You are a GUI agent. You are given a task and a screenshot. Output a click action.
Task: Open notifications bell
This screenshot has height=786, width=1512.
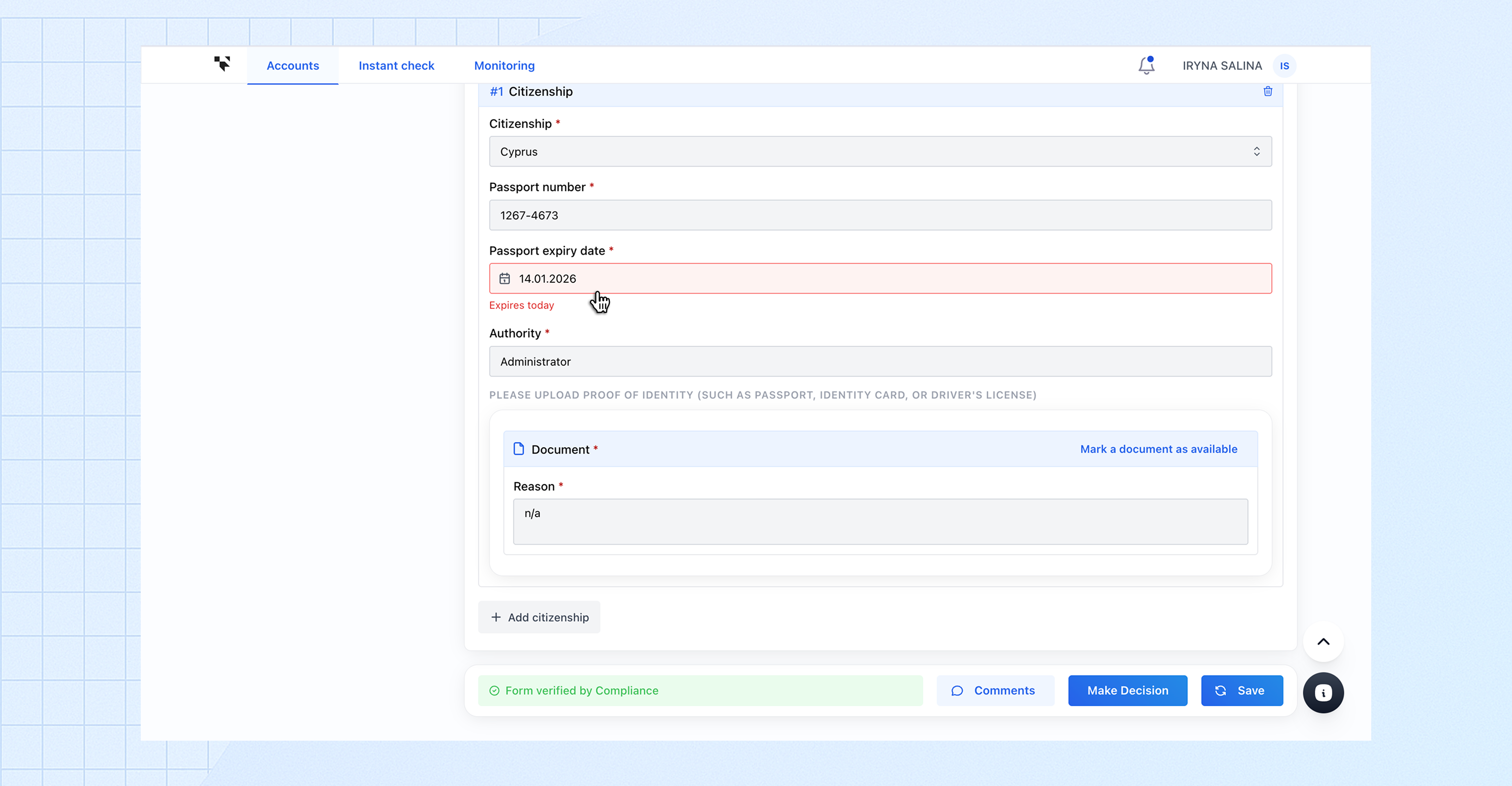pyautogui.click(x=1146, y=65)
